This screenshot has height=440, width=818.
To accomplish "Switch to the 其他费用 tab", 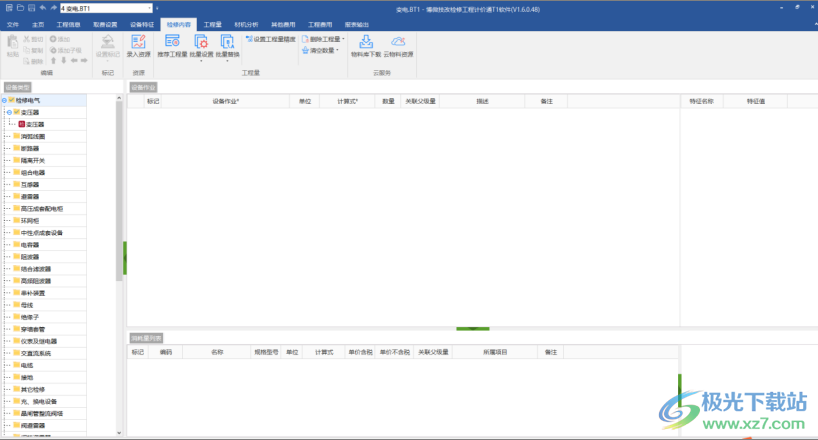I will (x=283, y=25).
